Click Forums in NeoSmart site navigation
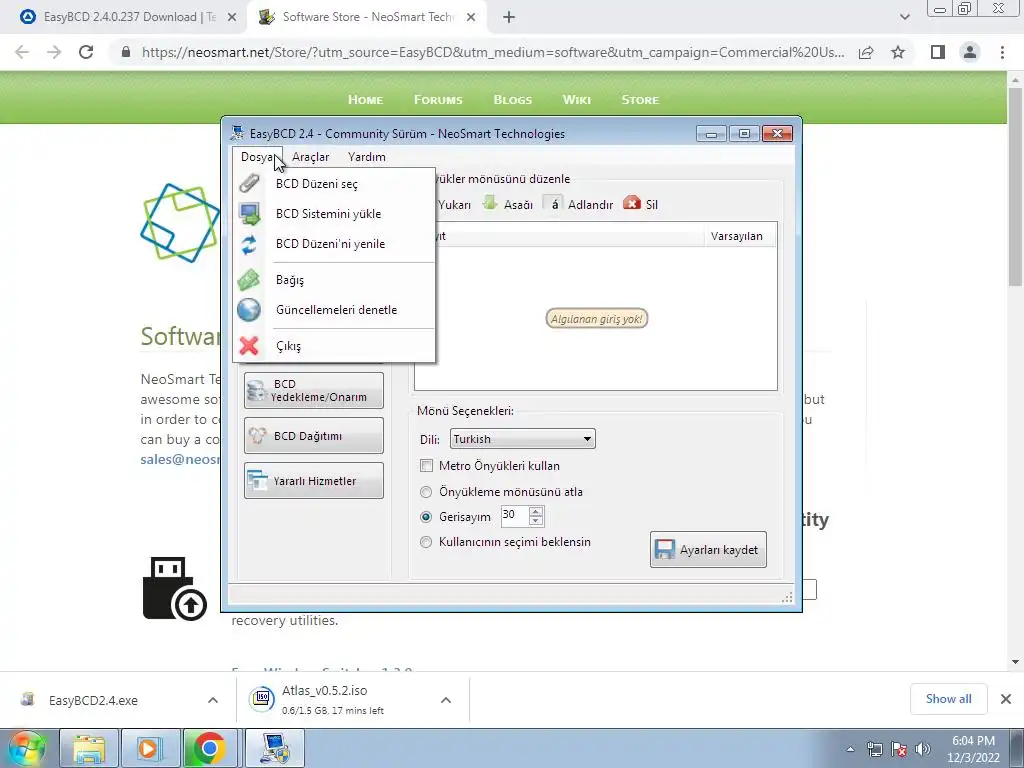 pos(438,100)
